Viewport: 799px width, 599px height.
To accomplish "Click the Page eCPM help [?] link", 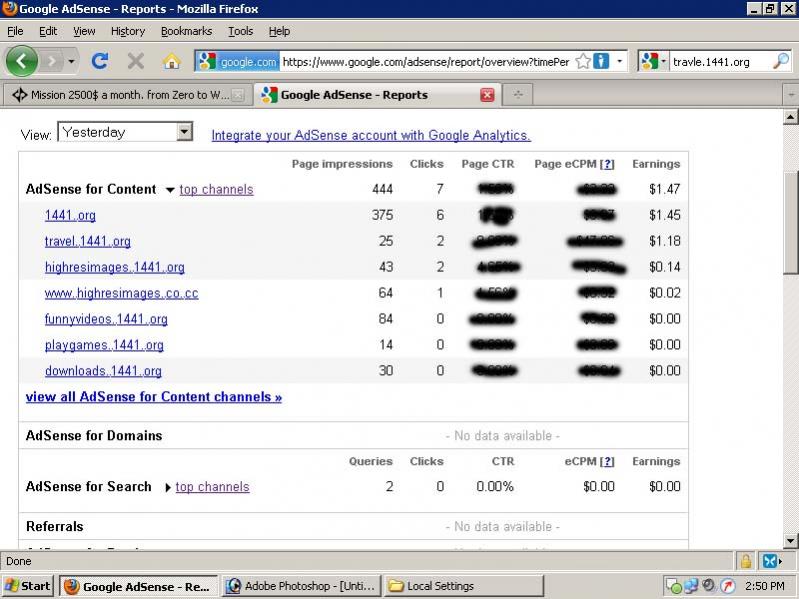I will 607,164.
